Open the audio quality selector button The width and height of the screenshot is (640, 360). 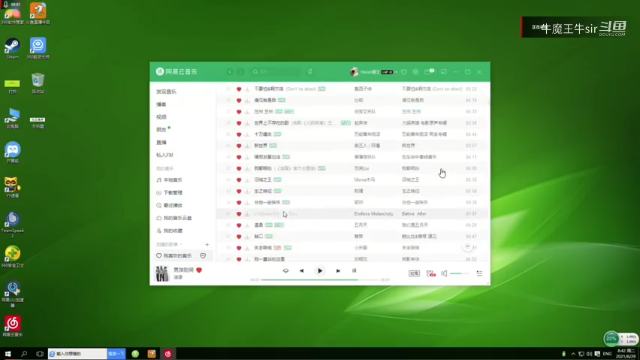tap(414, 273)
